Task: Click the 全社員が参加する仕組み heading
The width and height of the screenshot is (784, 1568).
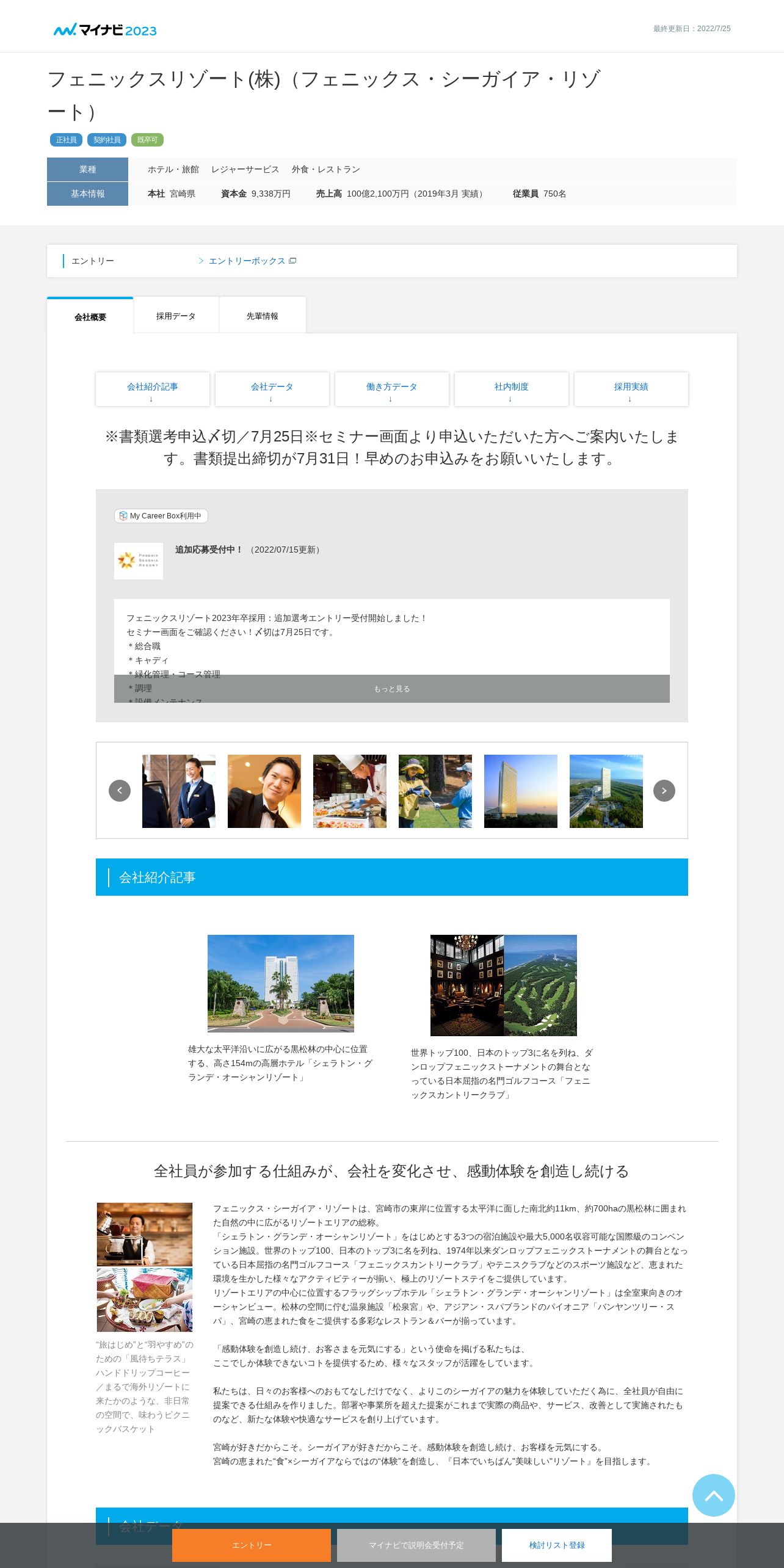Action: [391, 1171]
